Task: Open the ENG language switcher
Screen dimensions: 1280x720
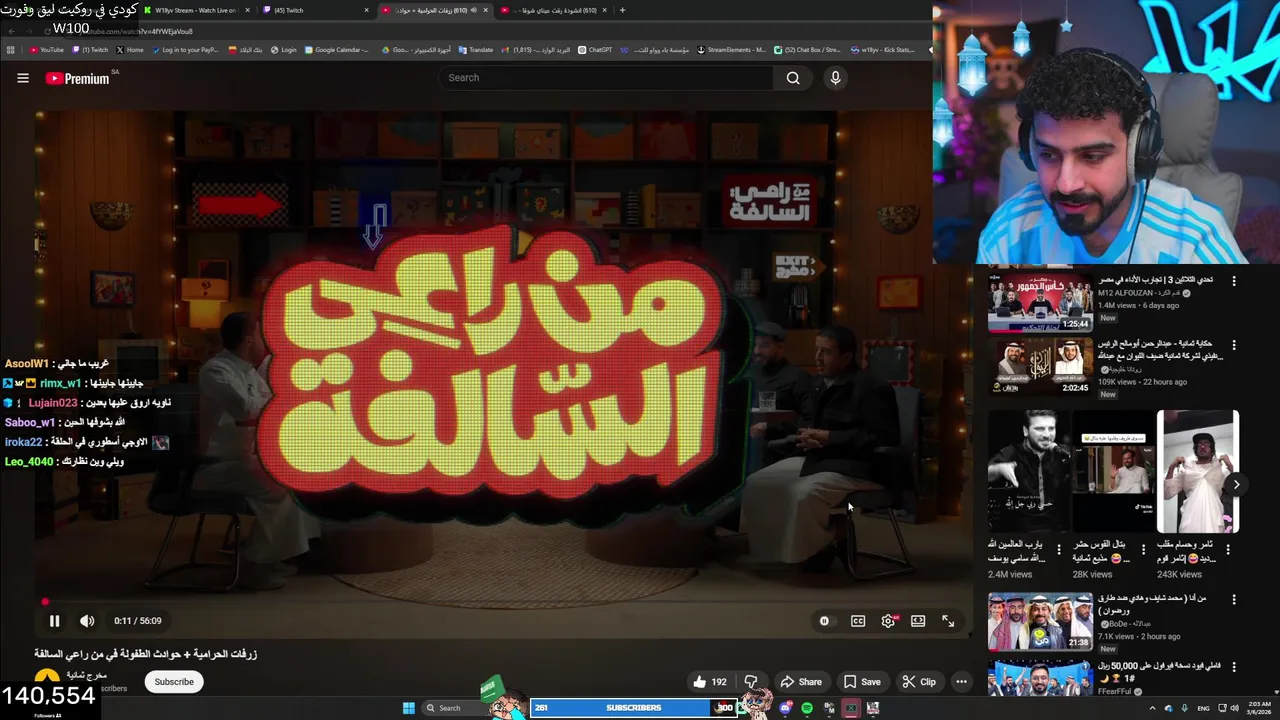Action: (x=1203, y=708)
